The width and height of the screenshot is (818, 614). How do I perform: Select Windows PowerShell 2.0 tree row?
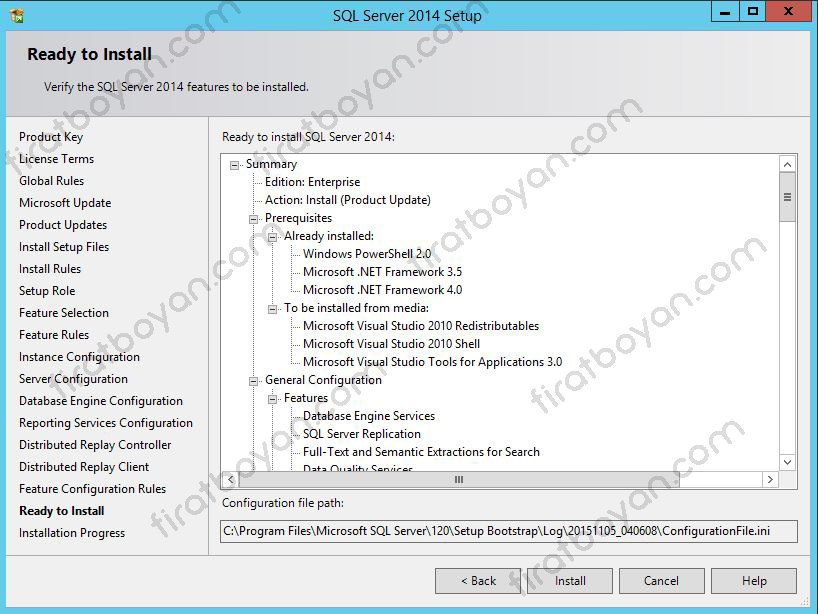[367, 254]
